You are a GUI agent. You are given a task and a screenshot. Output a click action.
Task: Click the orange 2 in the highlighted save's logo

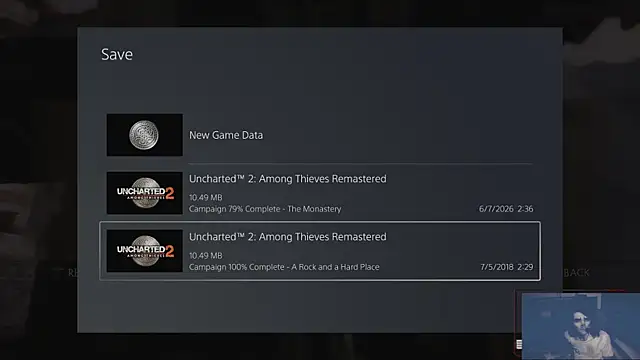click(x=170, y=251)
